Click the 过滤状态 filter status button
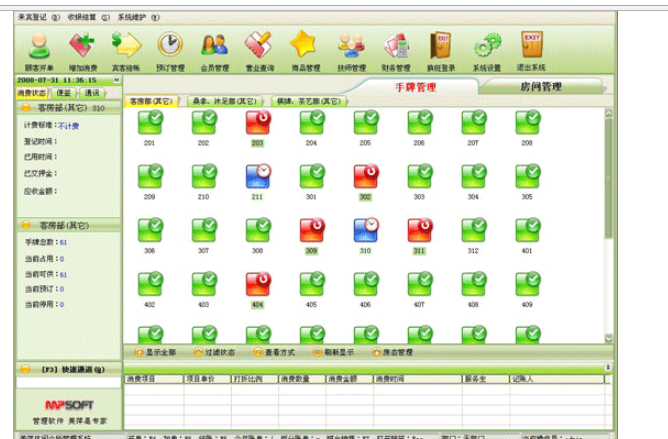 pos(214,352)
